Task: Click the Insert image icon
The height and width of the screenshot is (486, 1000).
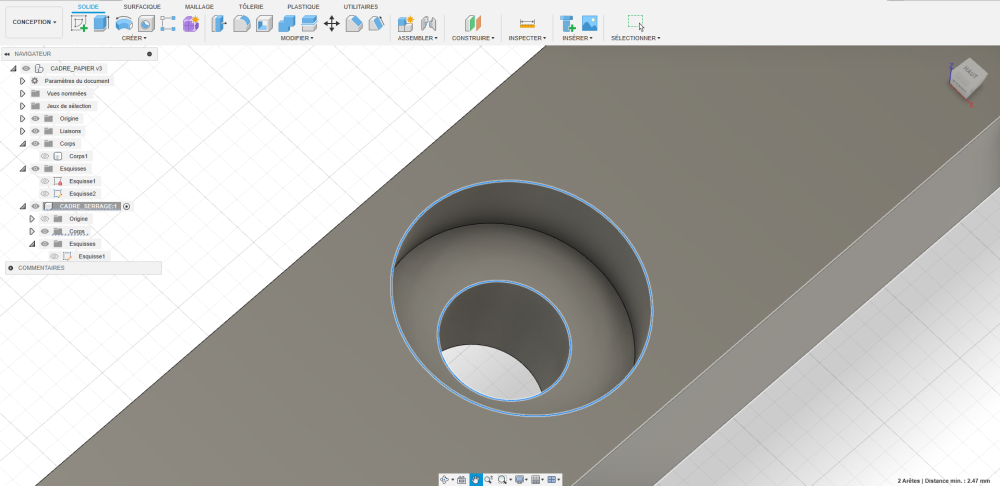Action: click(x=589, y=23)
